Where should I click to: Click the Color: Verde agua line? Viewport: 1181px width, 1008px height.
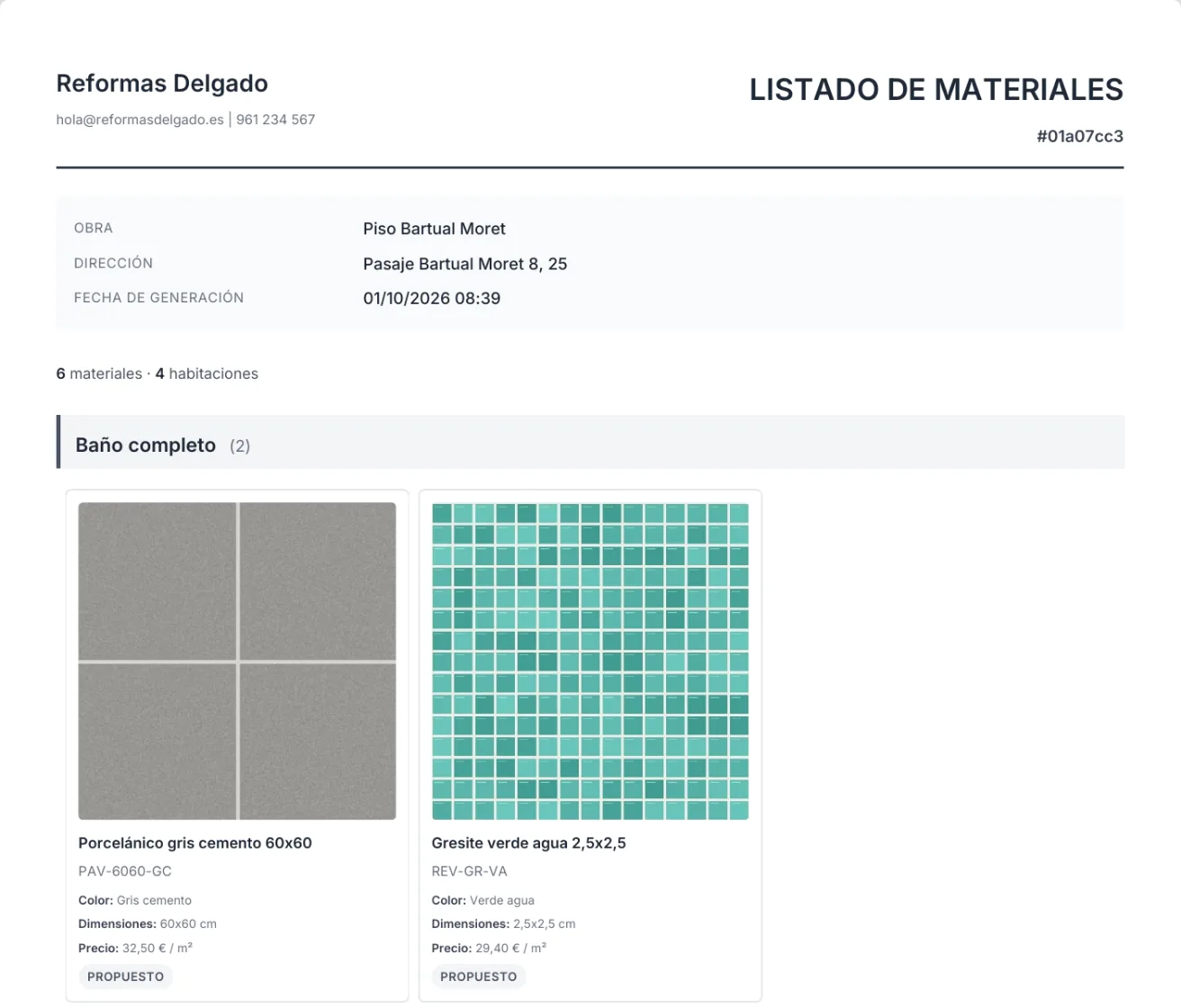[482, 900]
